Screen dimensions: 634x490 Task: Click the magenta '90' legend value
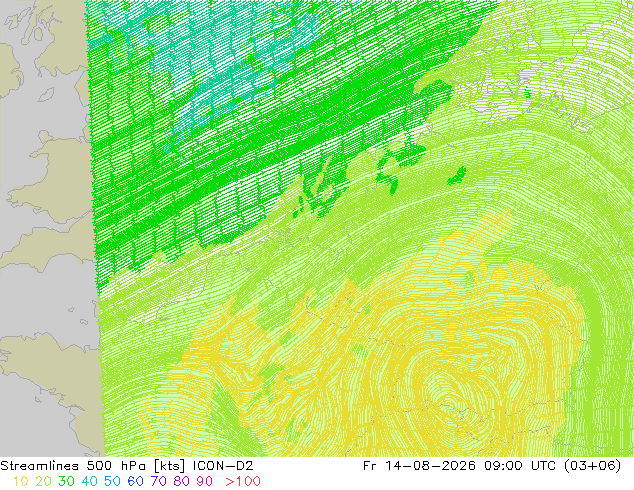pyautogui.click(x=204, y=481)
